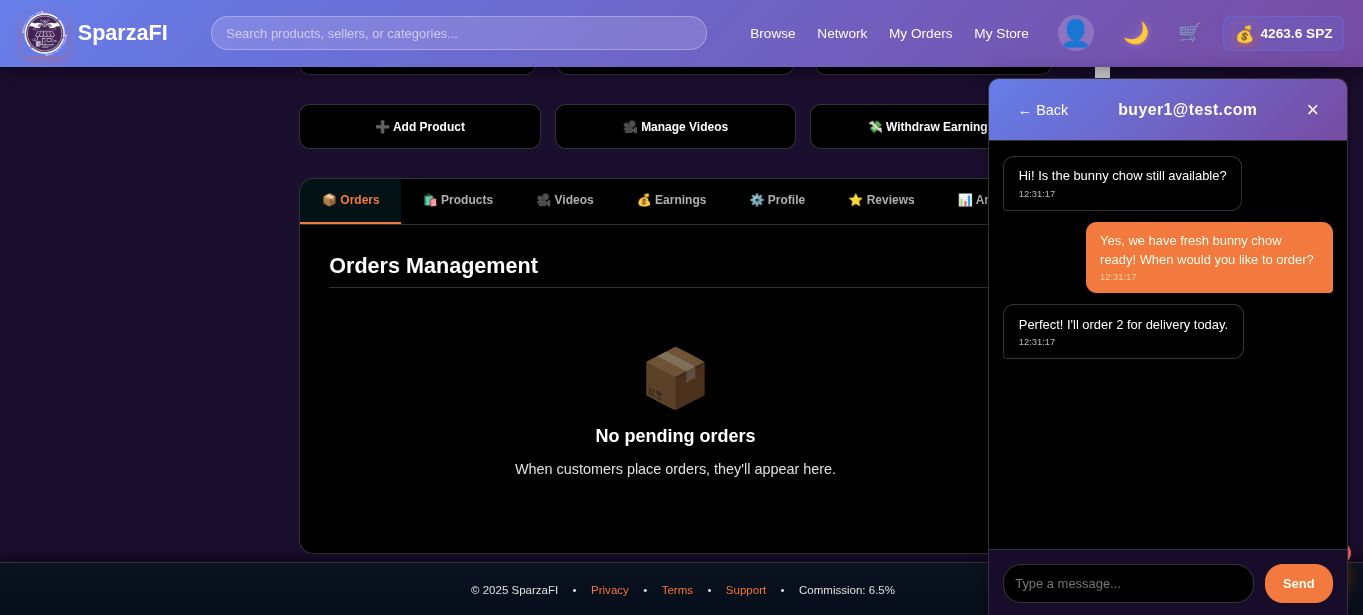Image resolution: width=1363 pixels, height=615 pixels.
Task: Click the SPZ money bag balance
Action: click(1283, 33)
